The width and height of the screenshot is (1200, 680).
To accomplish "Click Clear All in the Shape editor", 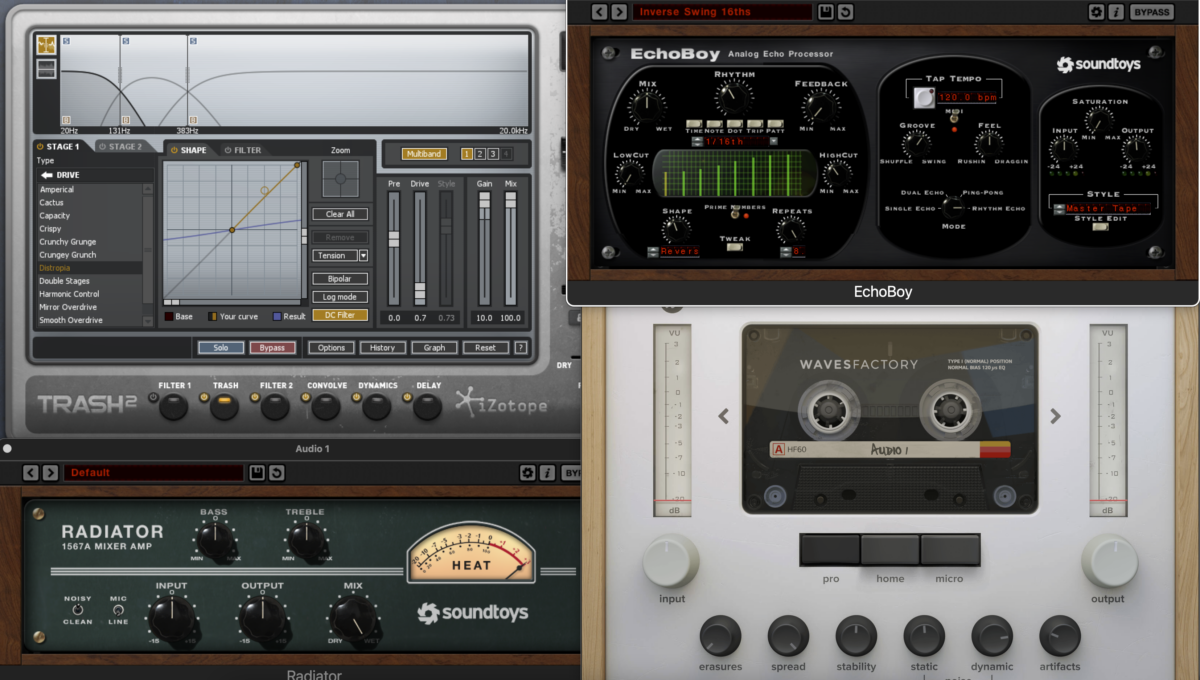I will coord(339,213).
